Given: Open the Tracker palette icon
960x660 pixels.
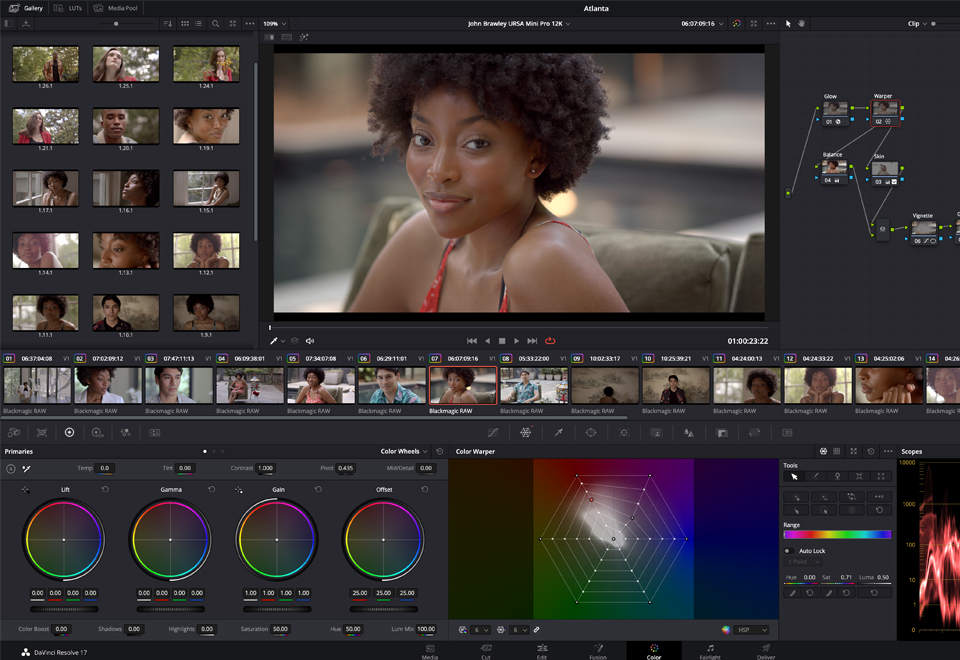Looking at the screenshot, I should tap(624, 433).
